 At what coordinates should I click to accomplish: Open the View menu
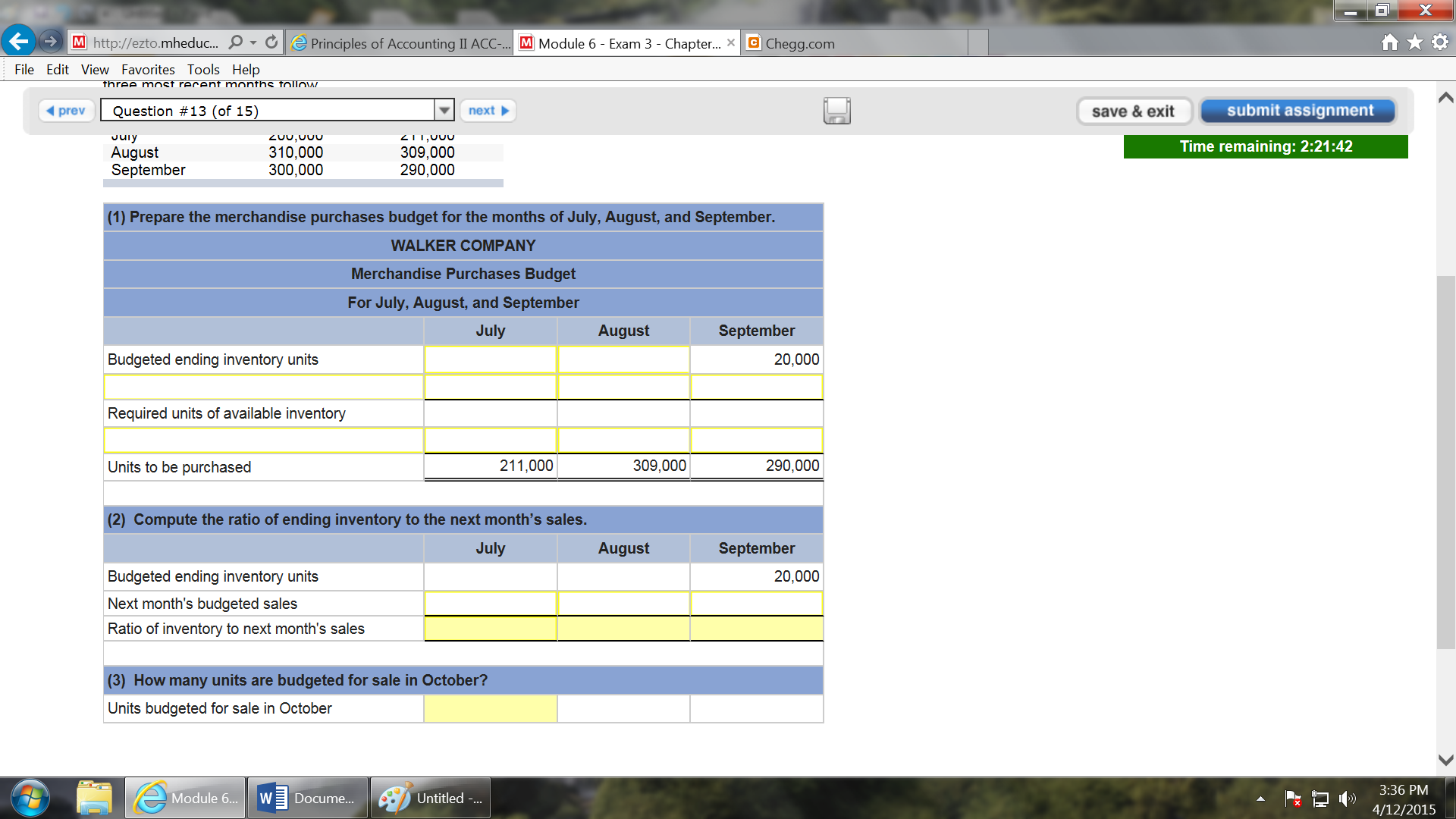point(95,69)
